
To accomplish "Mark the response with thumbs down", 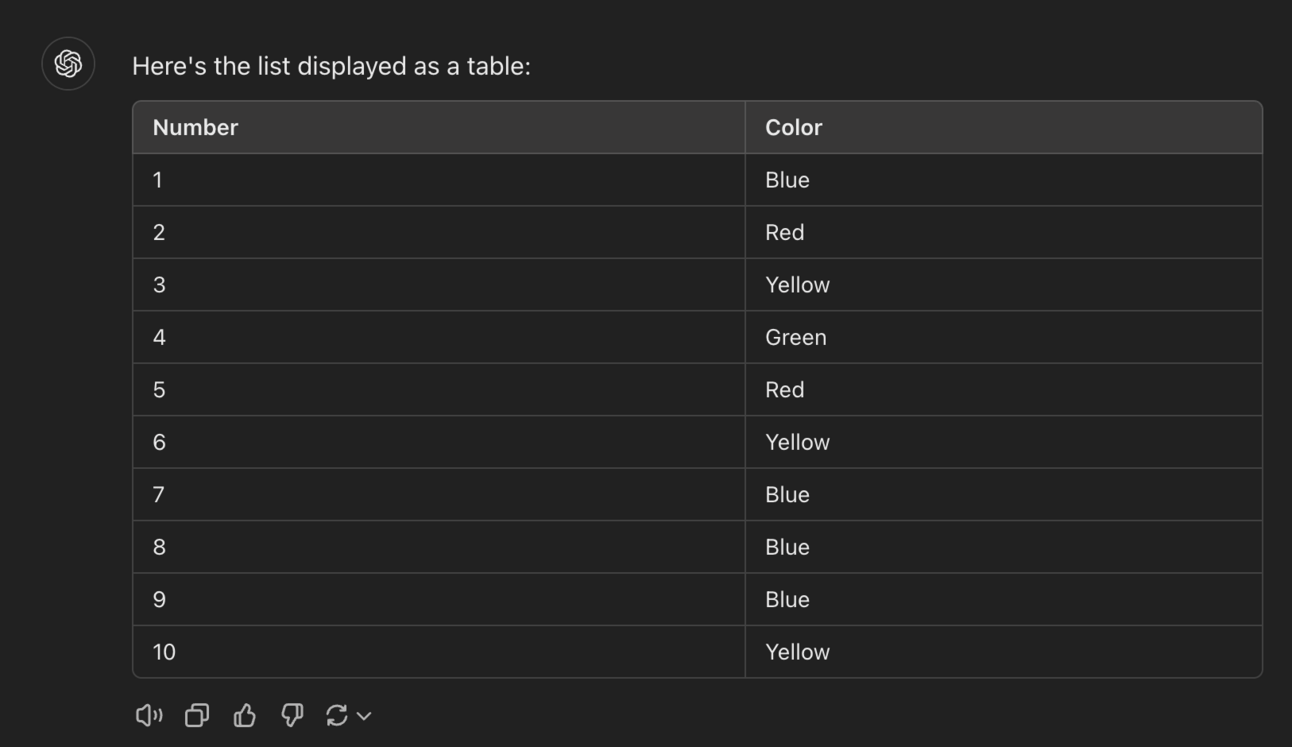I will (x=292, y=715).
